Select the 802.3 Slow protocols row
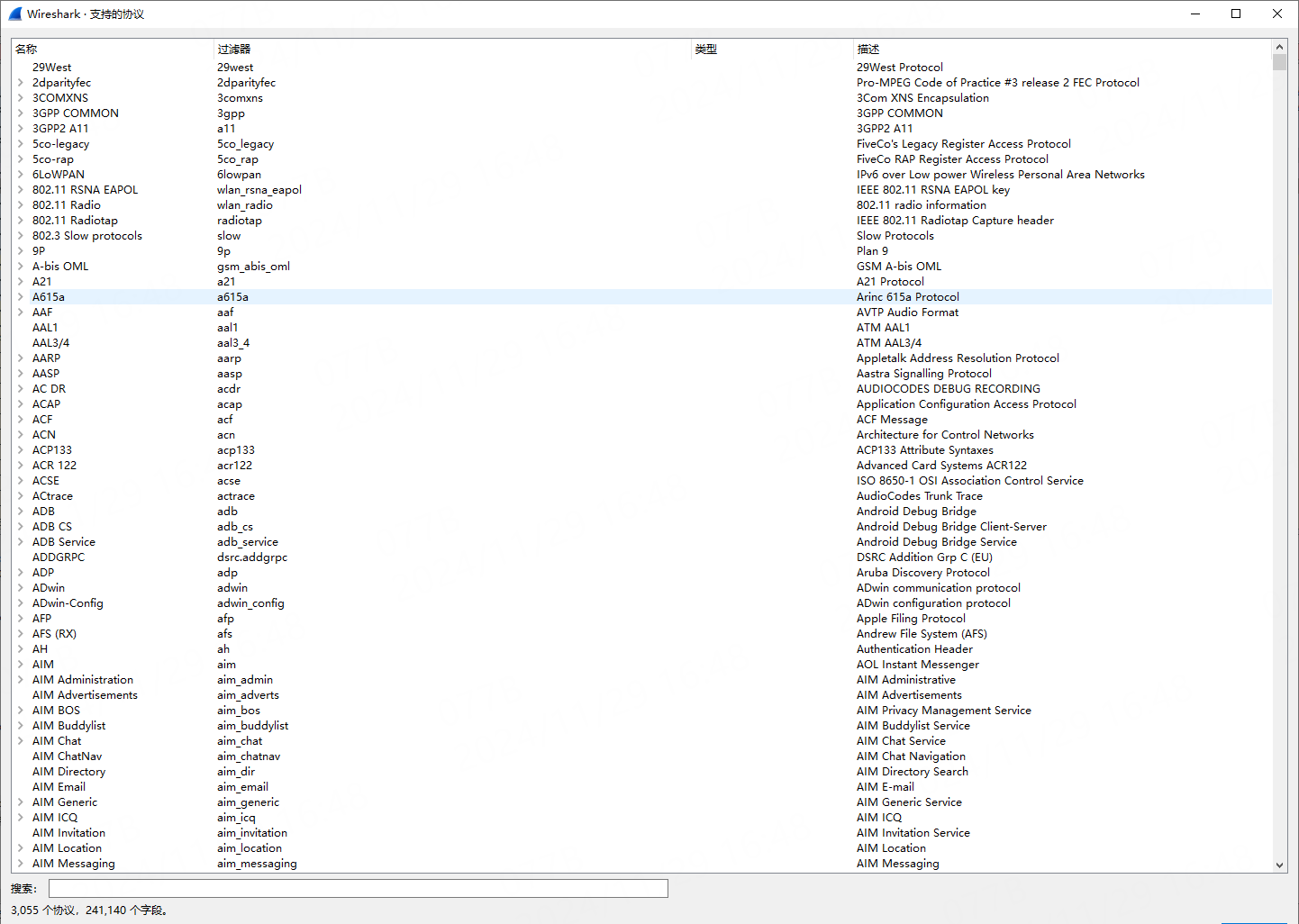The height and width of the screenshot is (924, 1299). pyautogui.click(x=641, y=236)
